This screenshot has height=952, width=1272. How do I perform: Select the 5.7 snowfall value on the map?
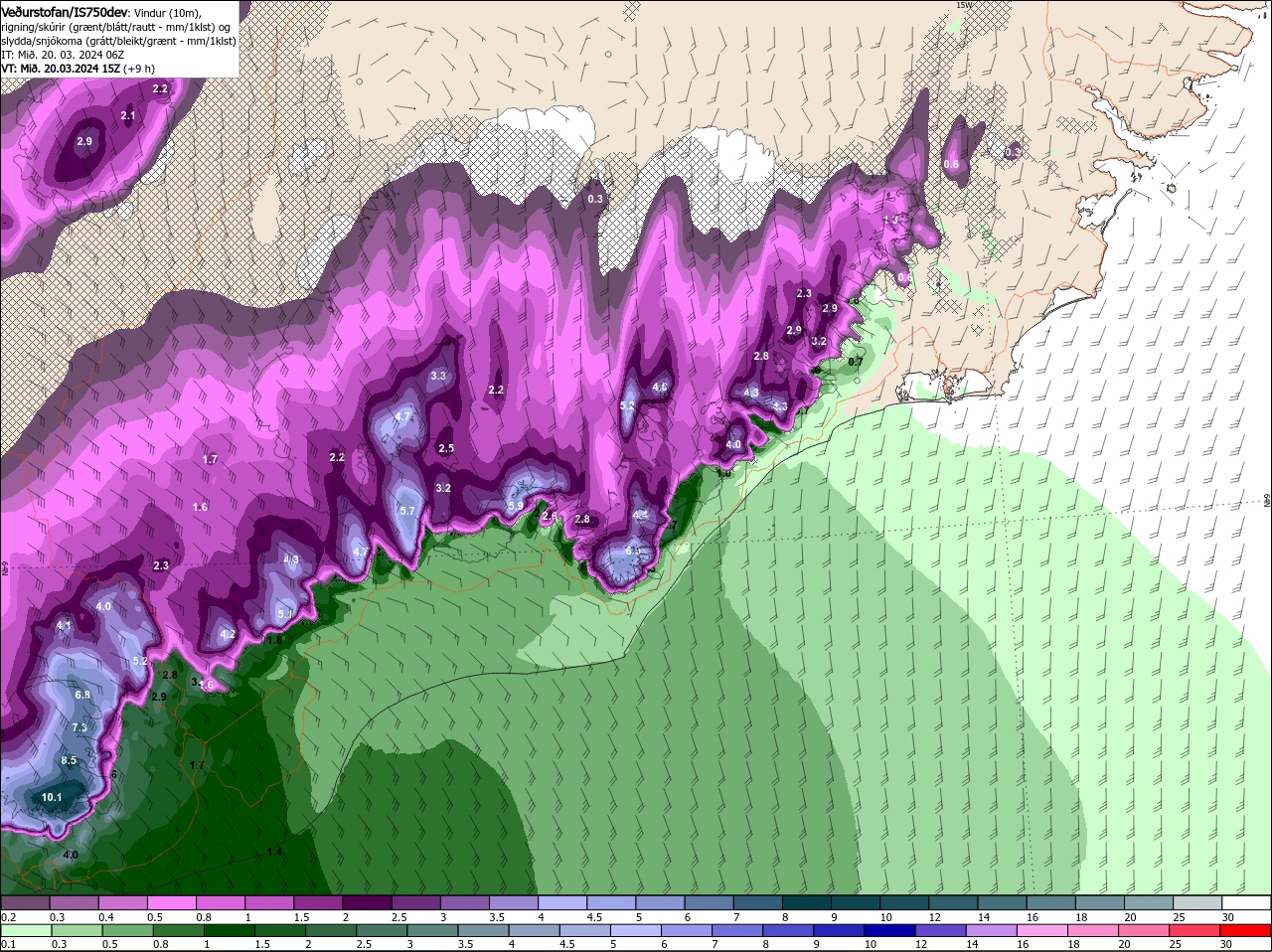(406, 510)
